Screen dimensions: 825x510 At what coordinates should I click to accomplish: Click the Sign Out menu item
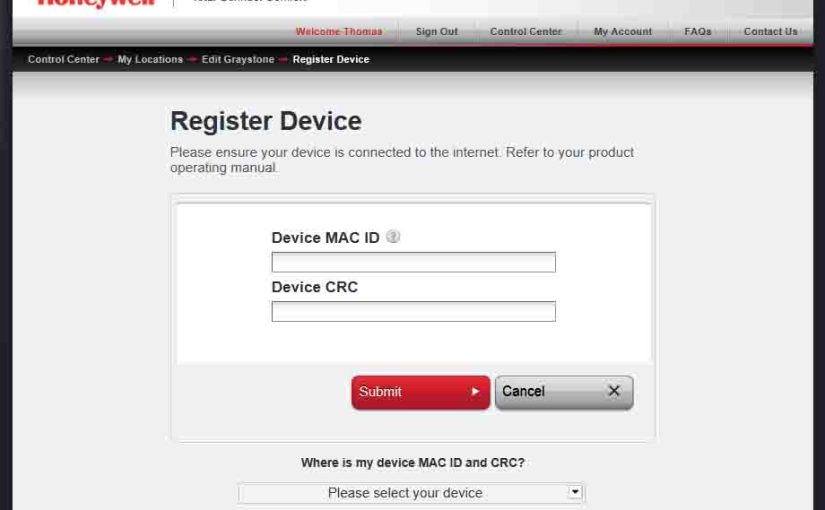click(437, 32)
